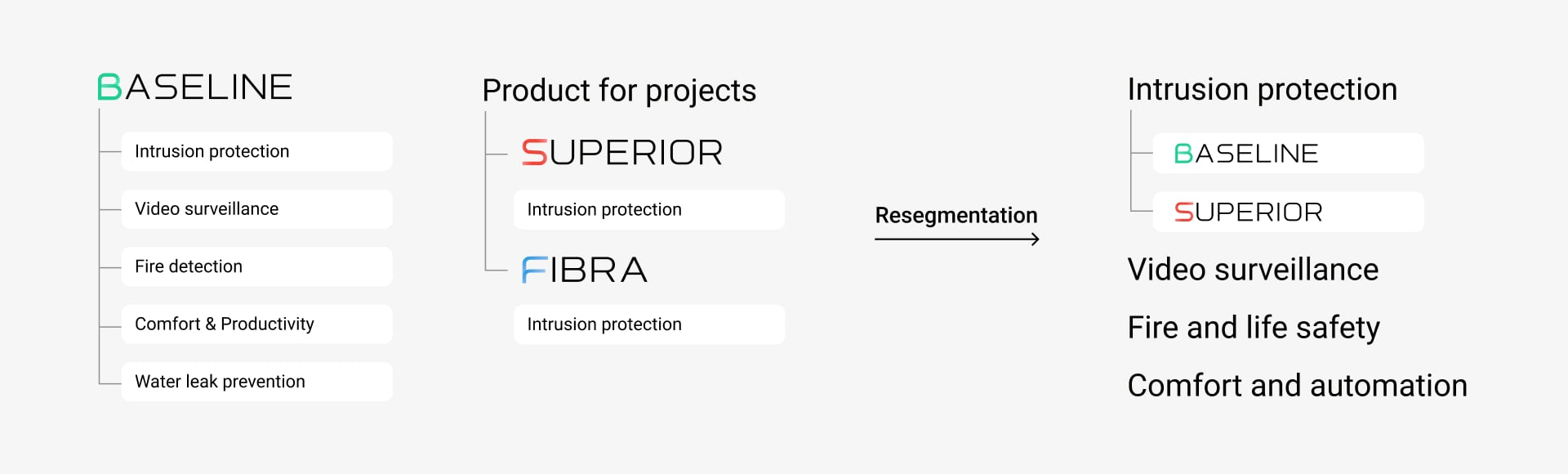Click the Resegmentation label
Viewport: 1568px width, 474px height.
[x=956, y=216]
